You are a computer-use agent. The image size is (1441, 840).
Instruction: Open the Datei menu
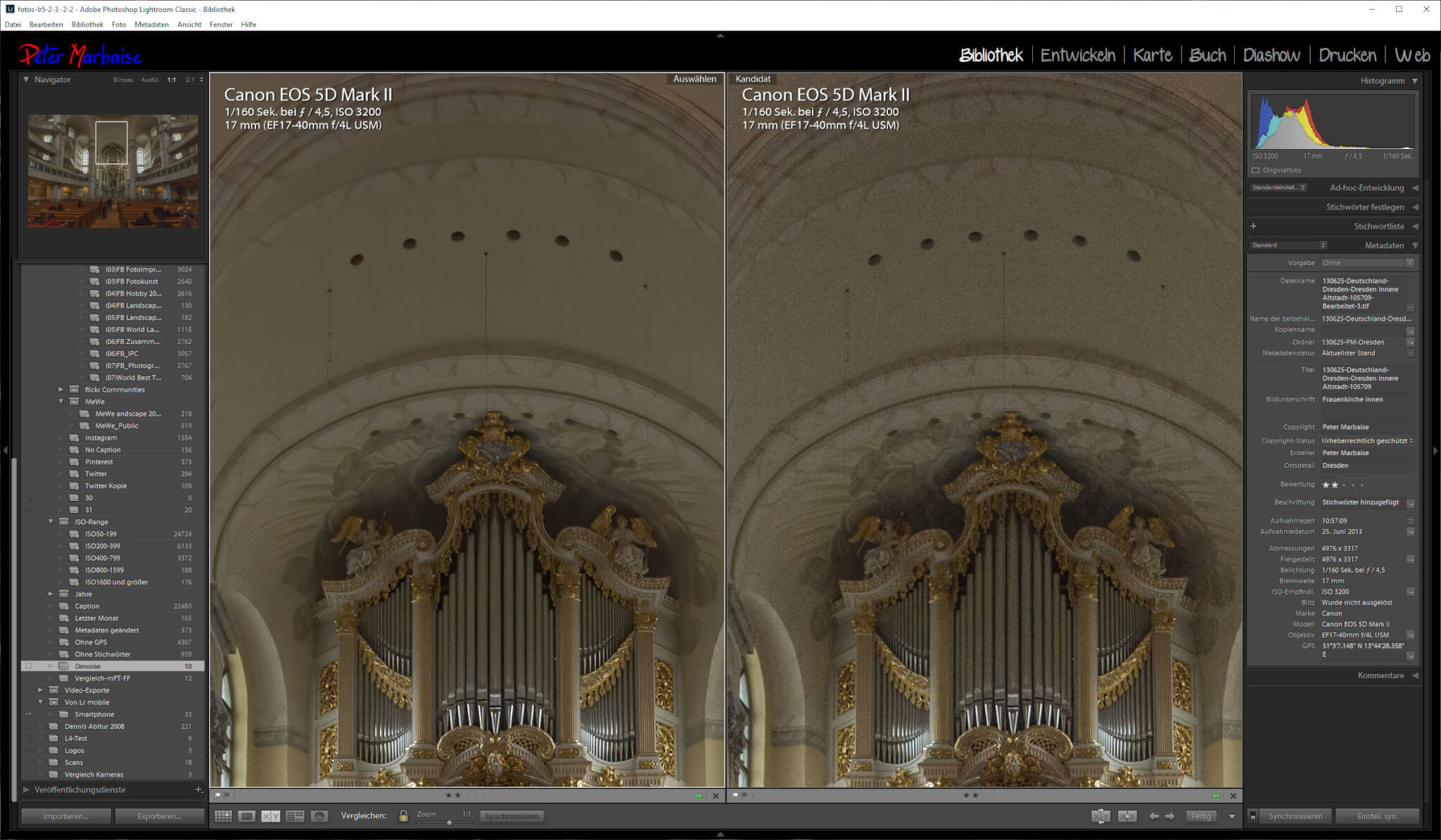point(13,25)
